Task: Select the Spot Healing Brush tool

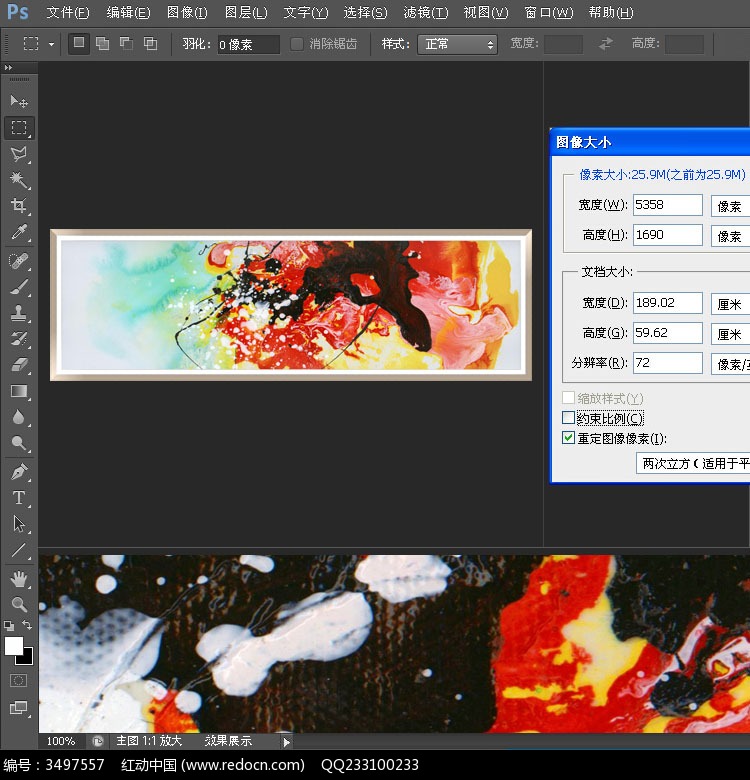Action: 19,261
